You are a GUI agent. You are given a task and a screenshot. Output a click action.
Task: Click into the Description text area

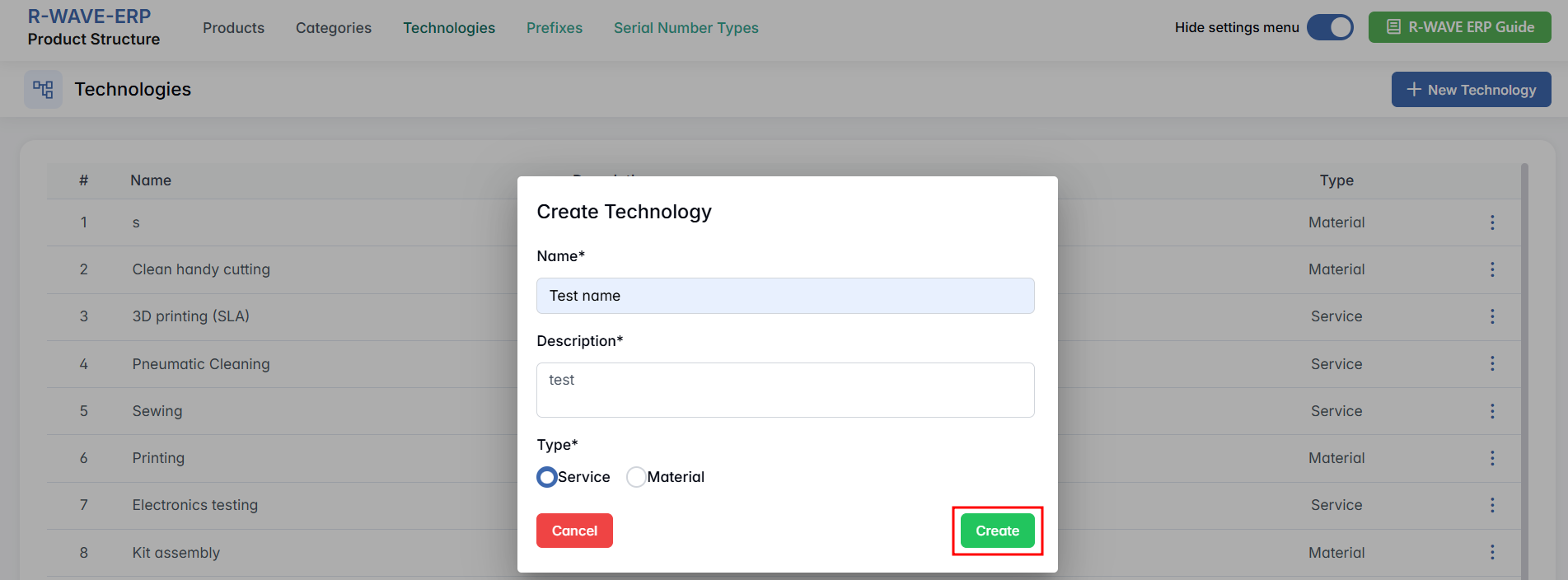coord(785,390)
